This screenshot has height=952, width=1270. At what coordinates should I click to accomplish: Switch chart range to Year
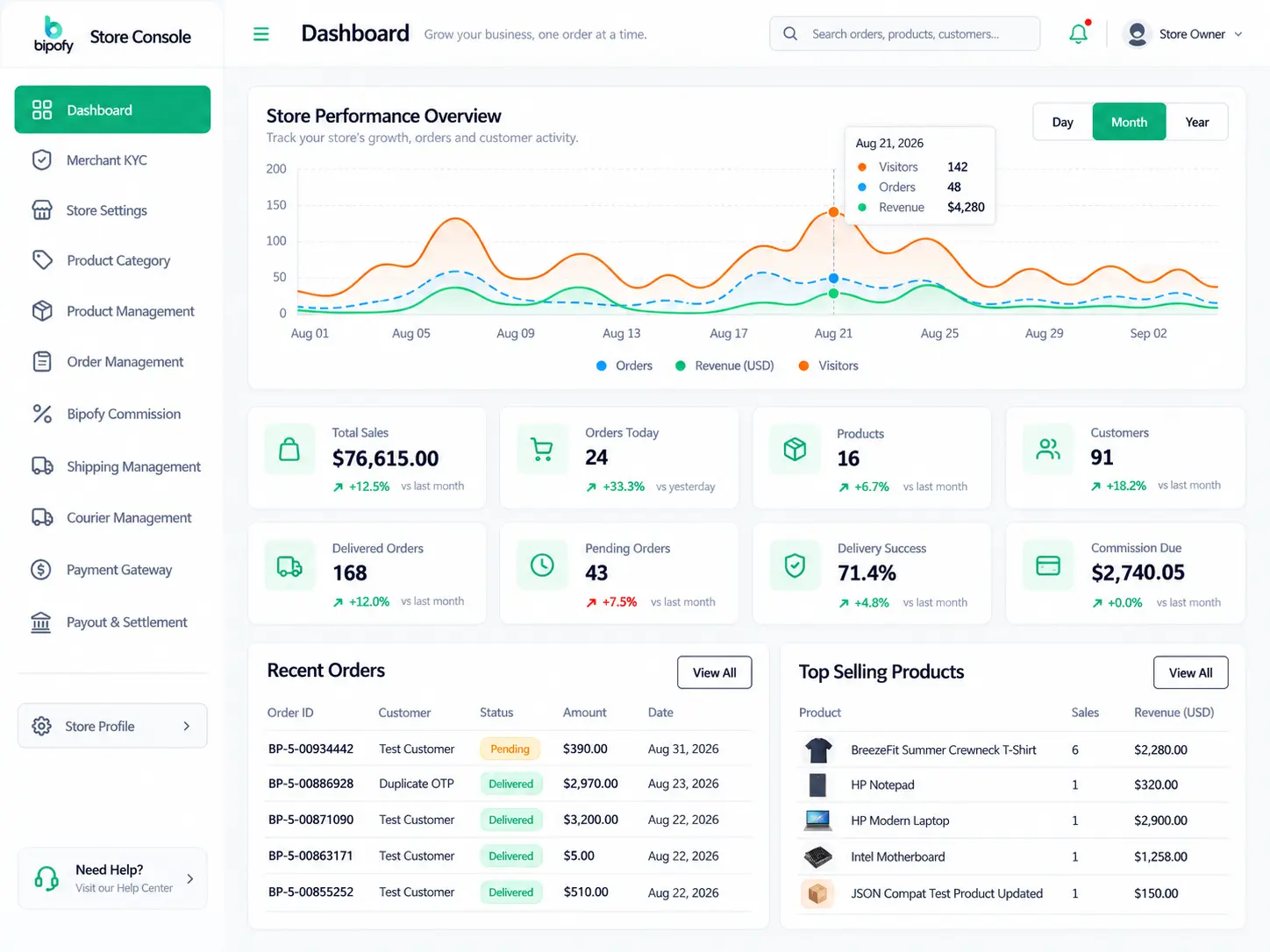click(x=1197, y=122)
